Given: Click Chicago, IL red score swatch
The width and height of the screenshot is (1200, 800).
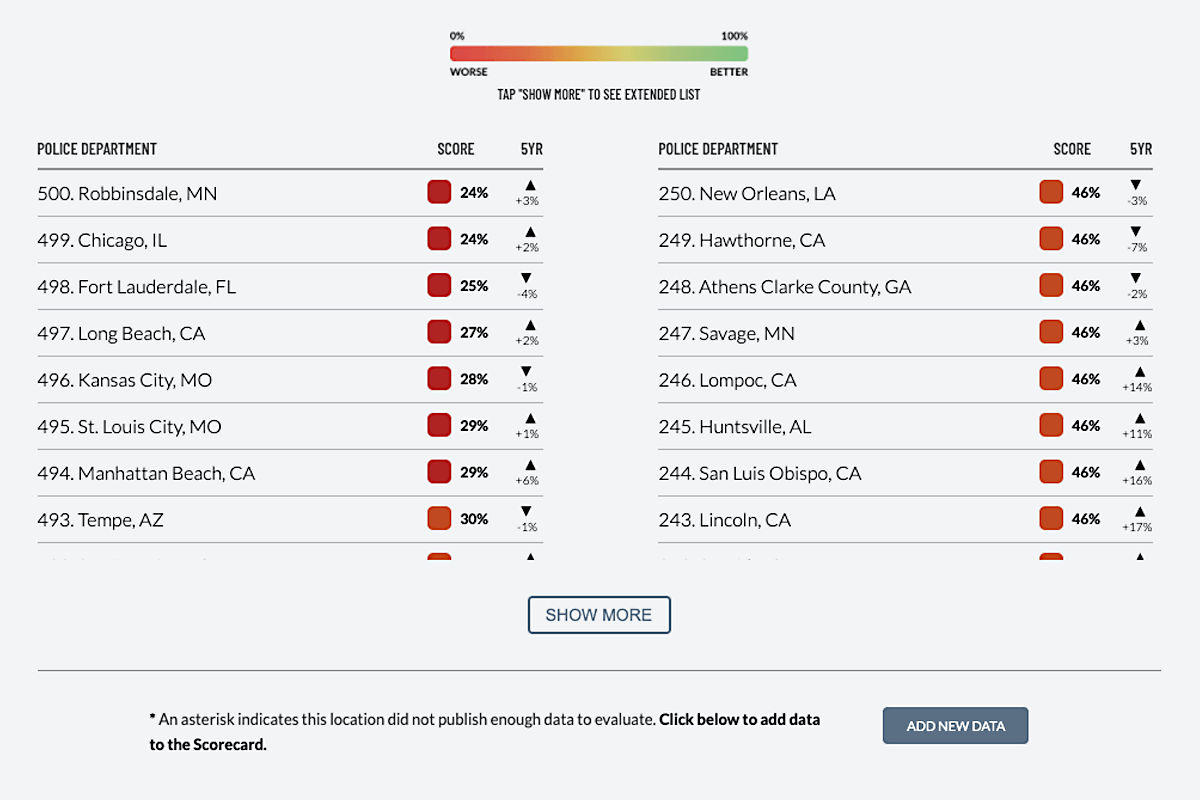Looking at the screenshot, I should click(x=439, y=239).
